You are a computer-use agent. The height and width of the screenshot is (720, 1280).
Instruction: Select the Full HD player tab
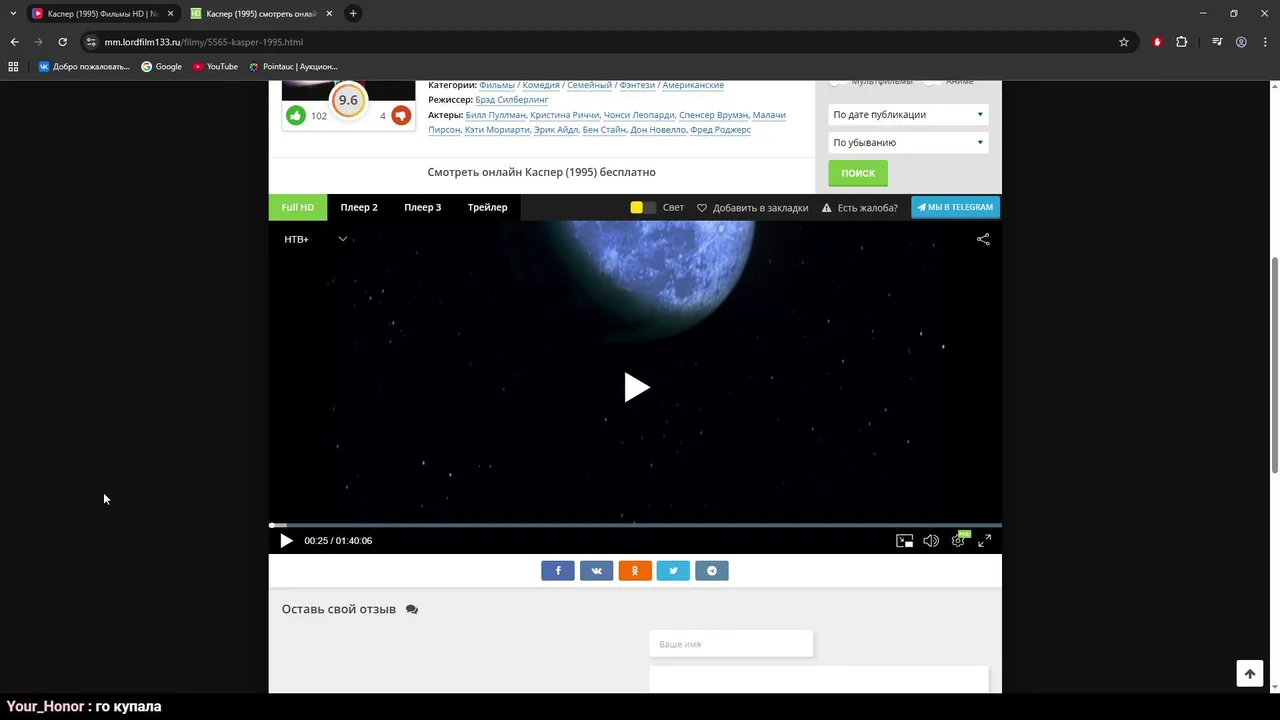297,207
